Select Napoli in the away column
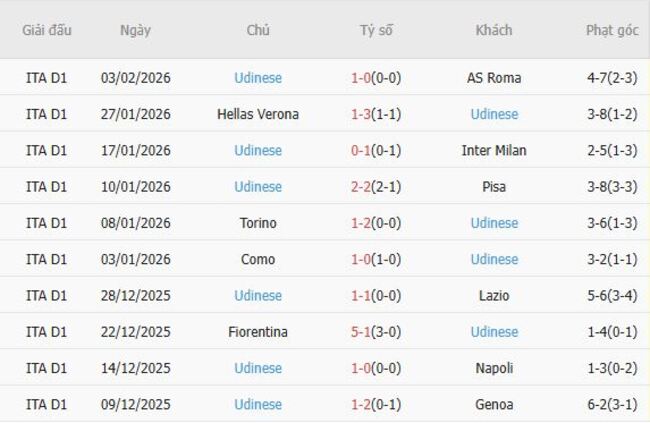This screenshot has height=423, width=650. 494,368
